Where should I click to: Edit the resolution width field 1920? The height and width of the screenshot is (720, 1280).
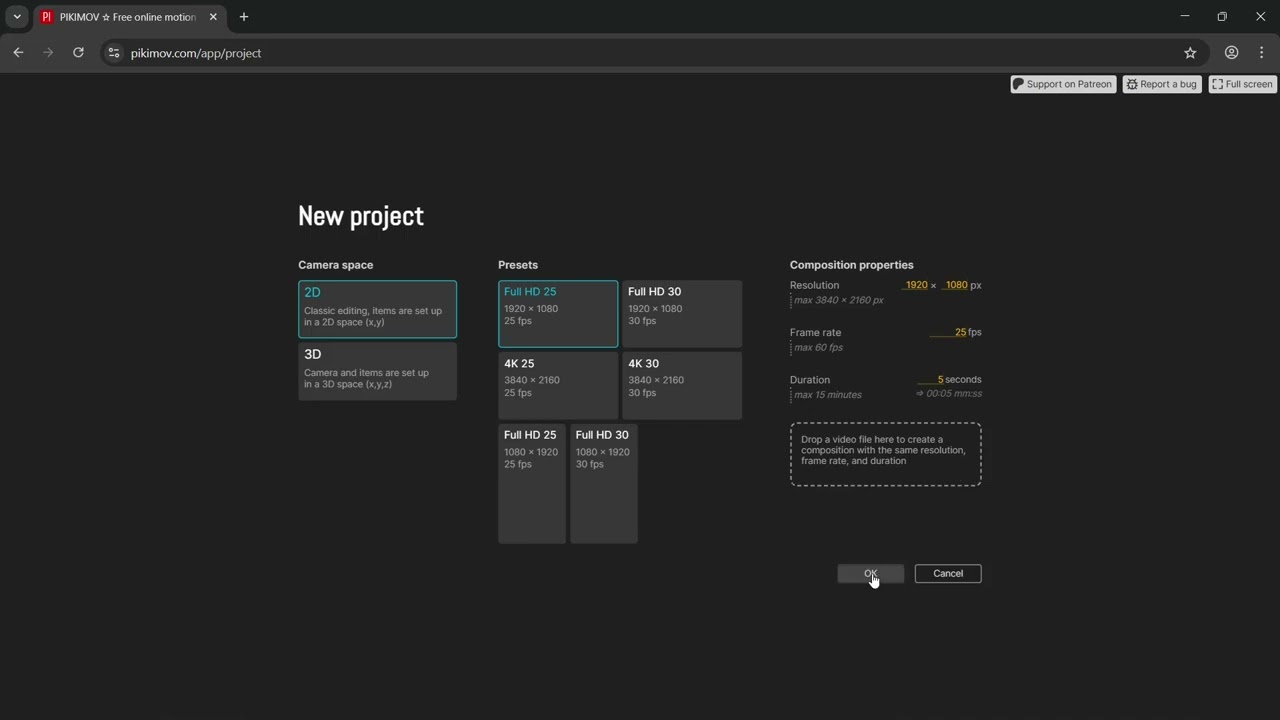(914, 285)
